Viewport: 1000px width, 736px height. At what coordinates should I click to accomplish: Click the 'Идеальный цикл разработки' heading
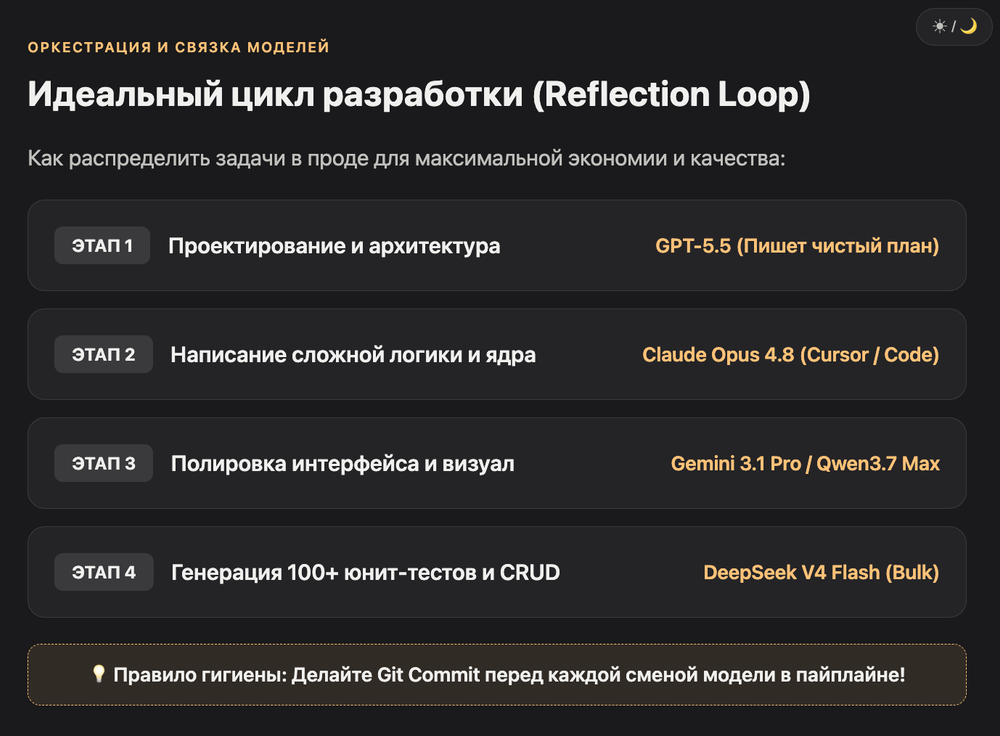(418, 95)
